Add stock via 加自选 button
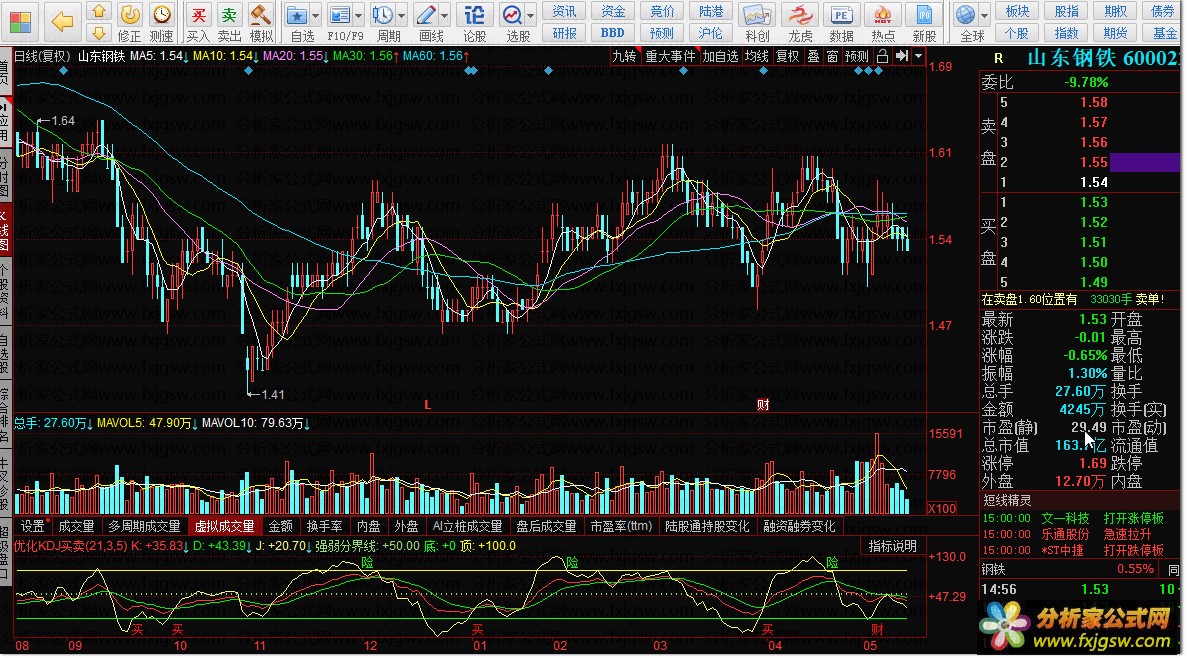Screen dimensions: 1187x658 point(720,56)
